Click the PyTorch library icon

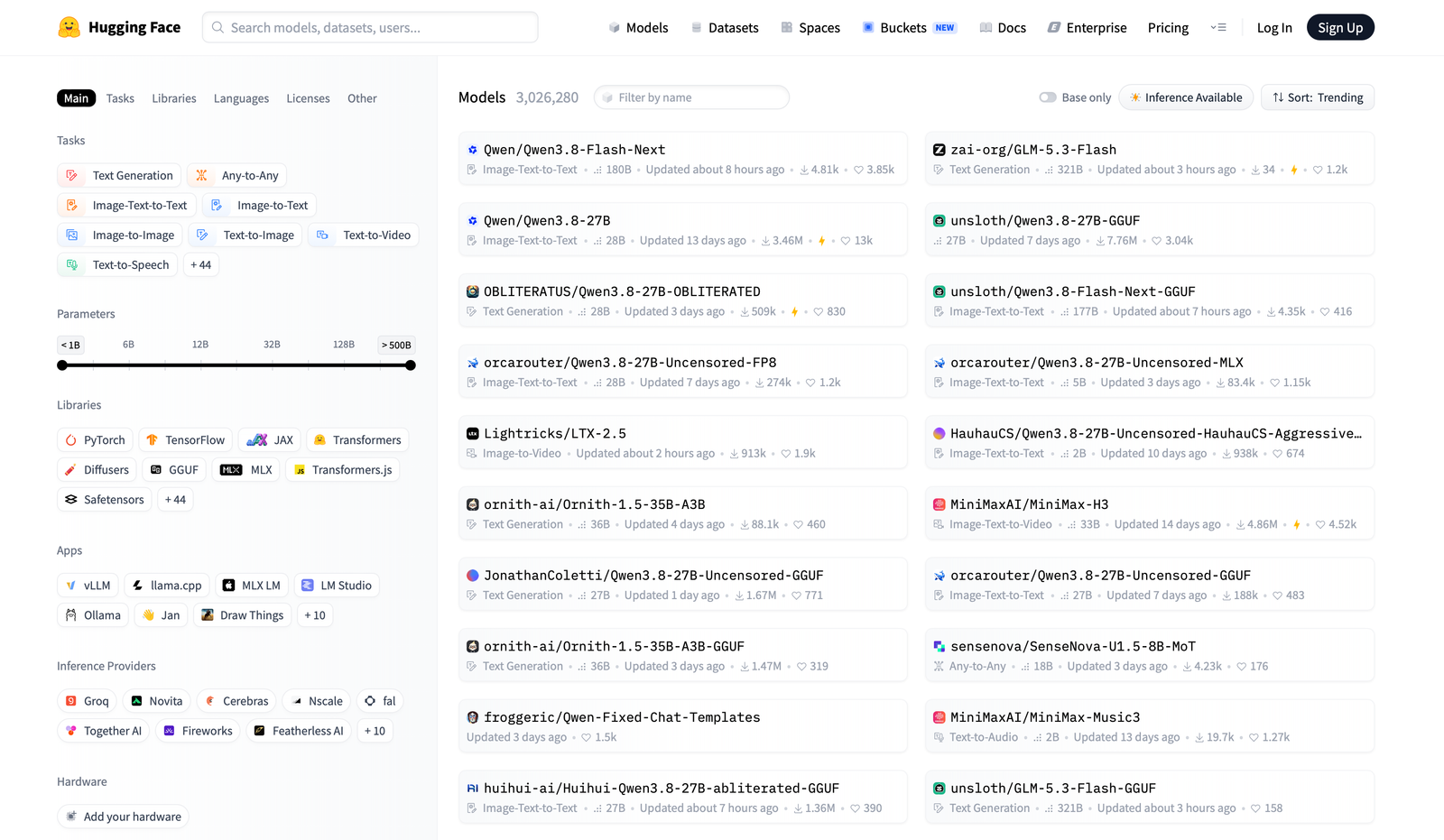tap(71, 440)
